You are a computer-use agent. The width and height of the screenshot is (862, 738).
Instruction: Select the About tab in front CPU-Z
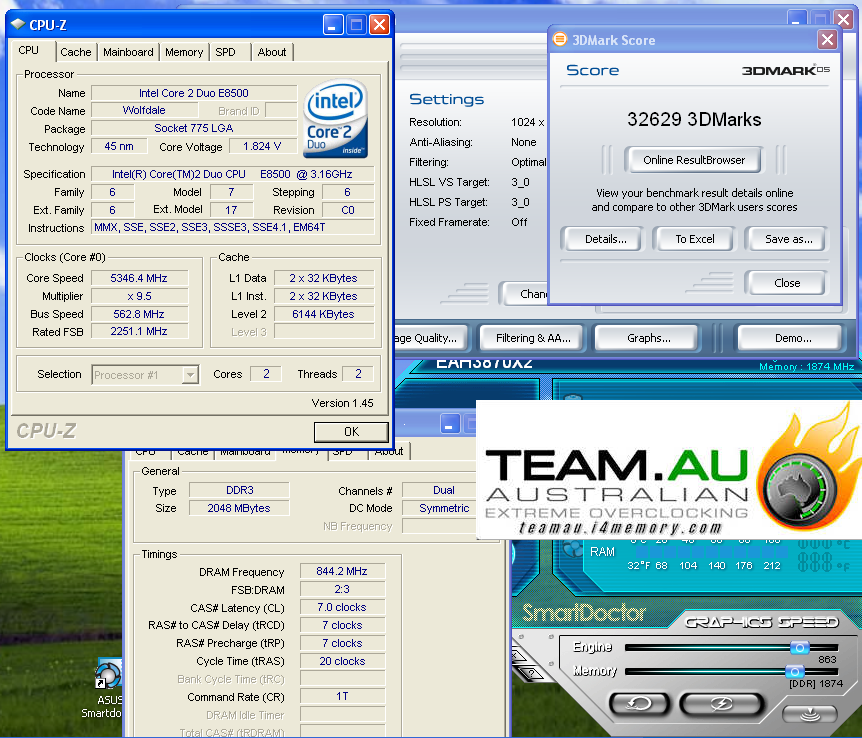272,52
